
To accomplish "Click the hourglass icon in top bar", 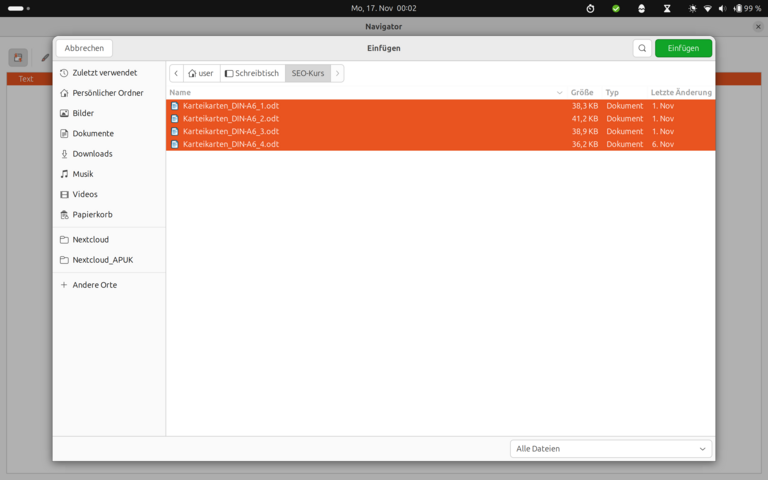I will pyautogui.click(x=667, y=8).
